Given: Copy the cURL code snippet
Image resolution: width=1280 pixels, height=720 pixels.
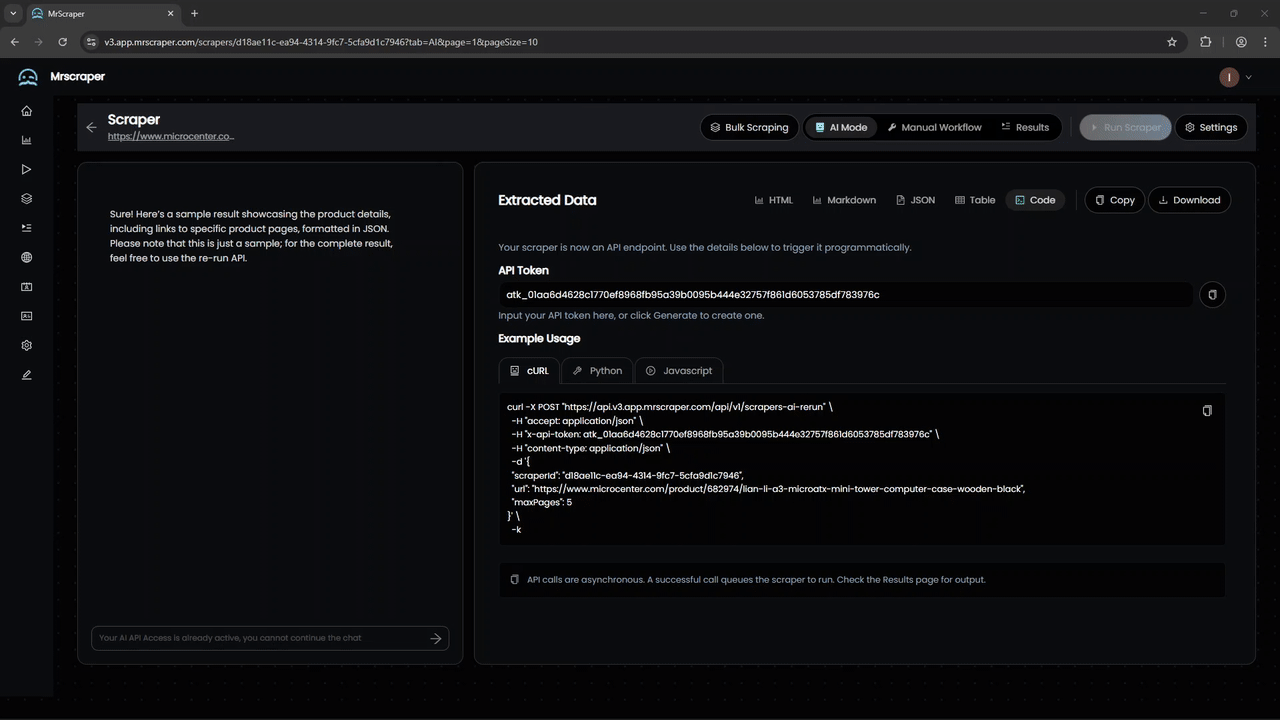Looking at the screenshot, I should click(x=1207, y=411).
